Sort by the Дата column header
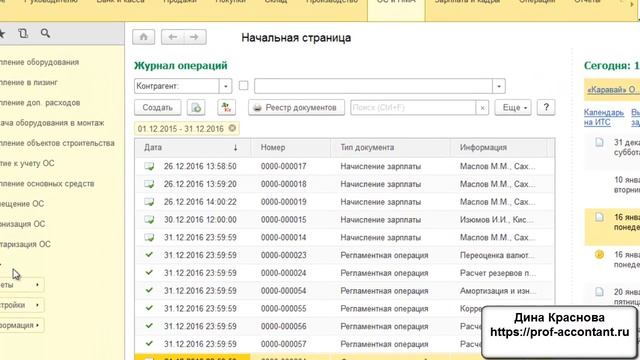The image size is (640, 360). [x=193, y=147]
